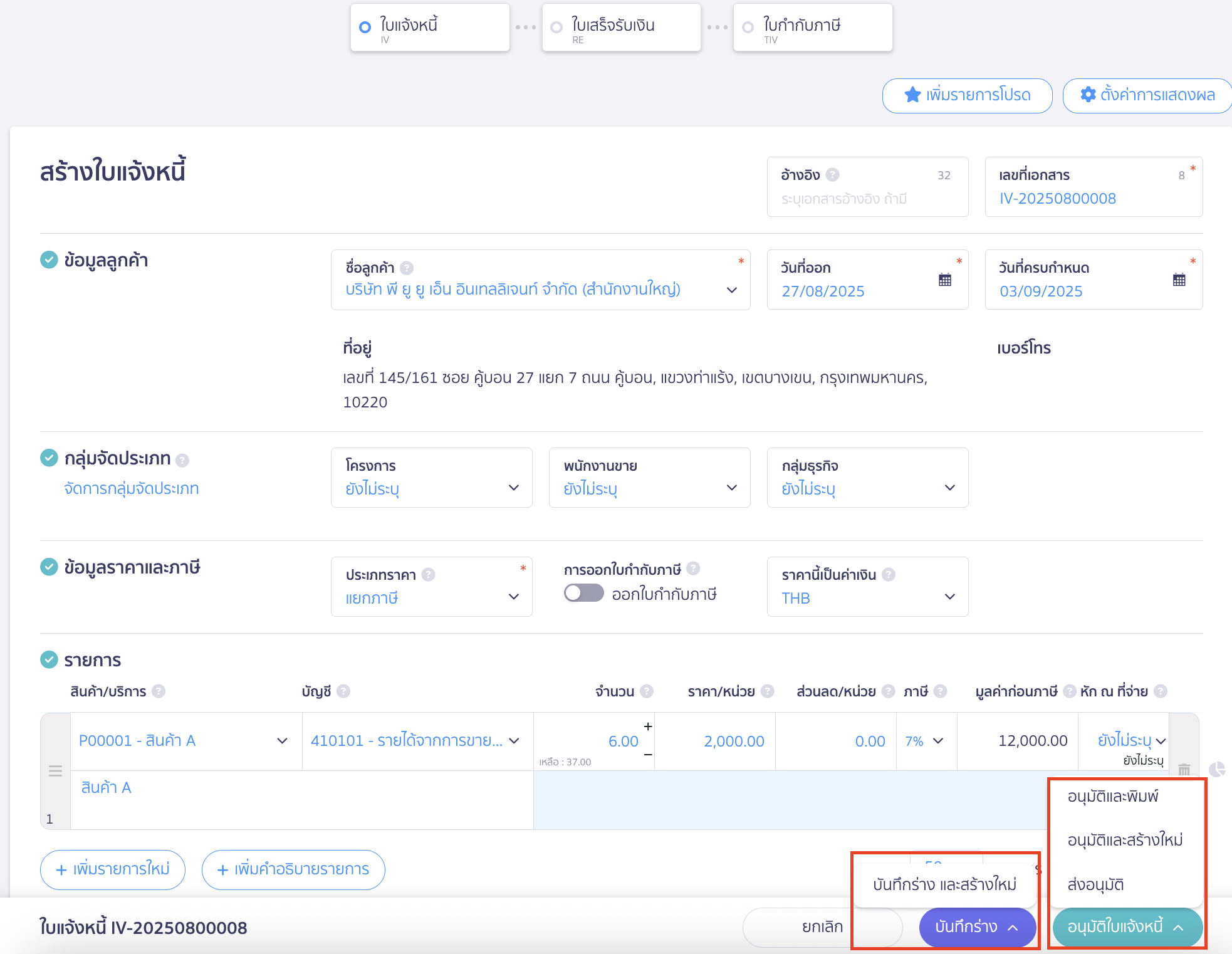Click เพิ่มคำอธิบายรายการ button
The image size is (1232, 954).
coord(293,869)
